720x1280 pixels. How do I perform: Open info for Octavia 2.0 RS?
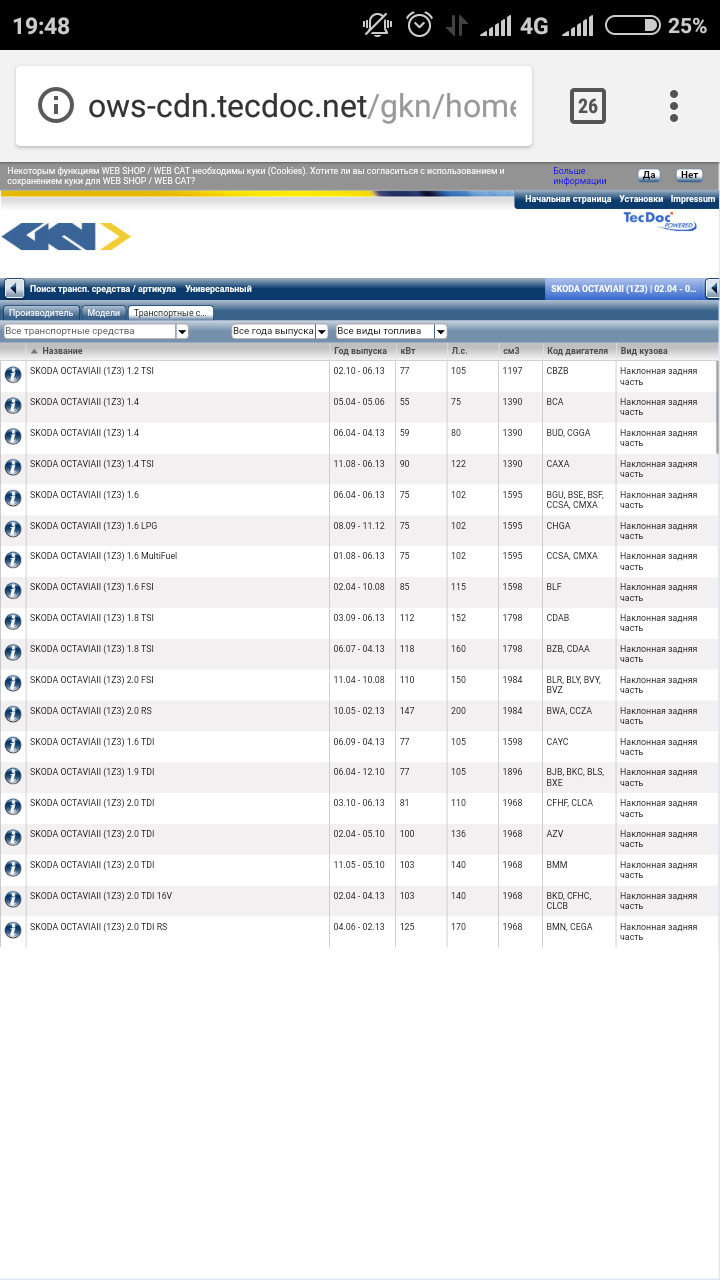click(13, 714)
